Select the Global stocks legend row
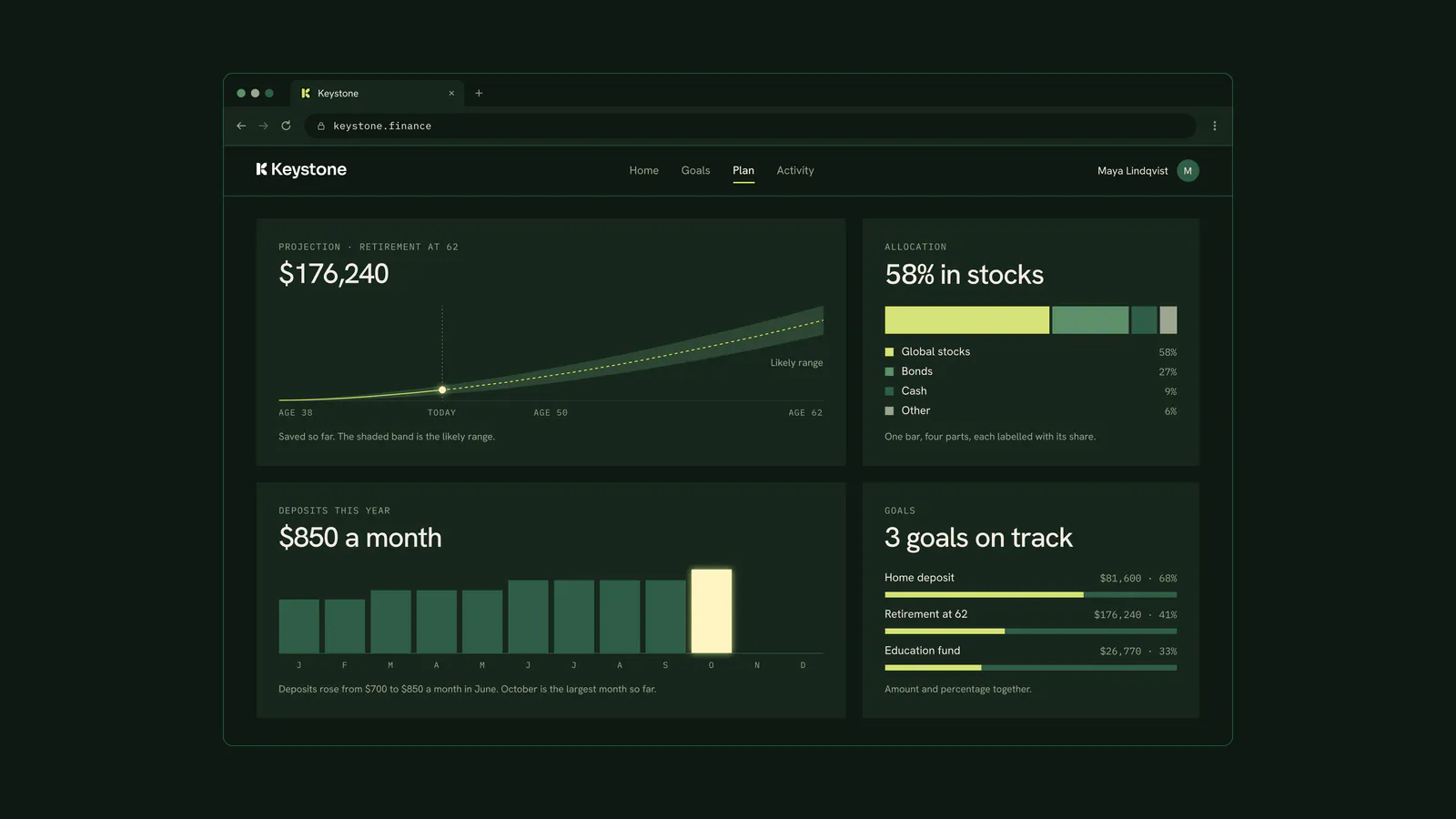 click(1030, 351)
